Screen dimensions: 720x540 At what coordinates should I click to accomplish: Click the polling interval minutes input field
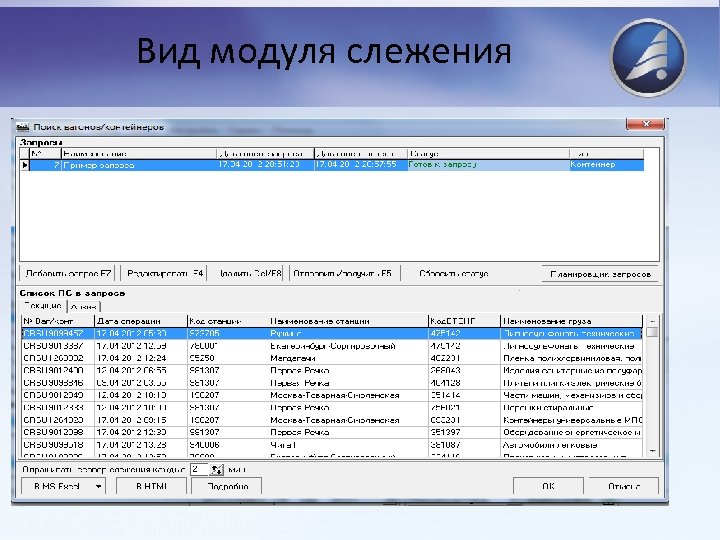pos(200,469)
